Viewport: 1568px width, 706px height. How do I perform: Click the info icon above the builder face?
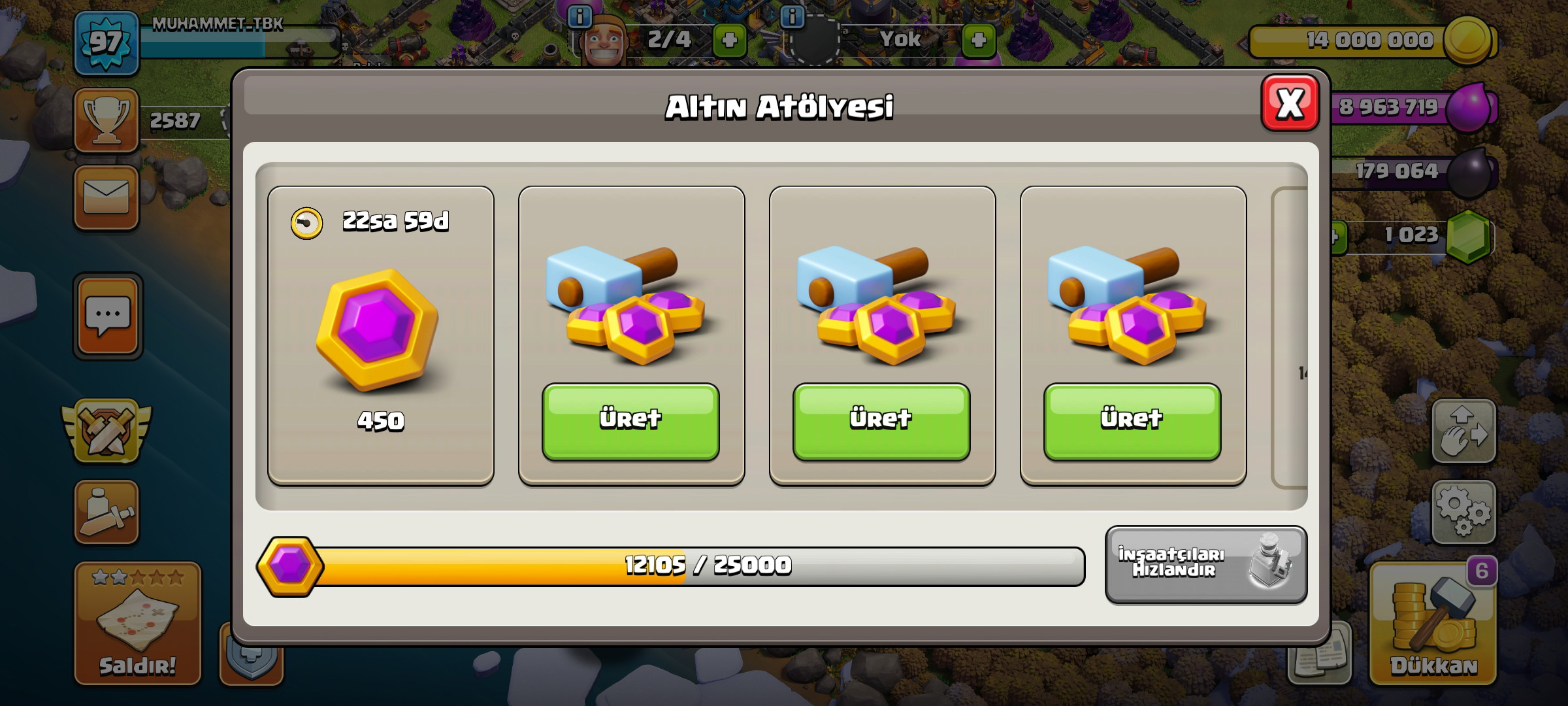(x=580, y=16)
